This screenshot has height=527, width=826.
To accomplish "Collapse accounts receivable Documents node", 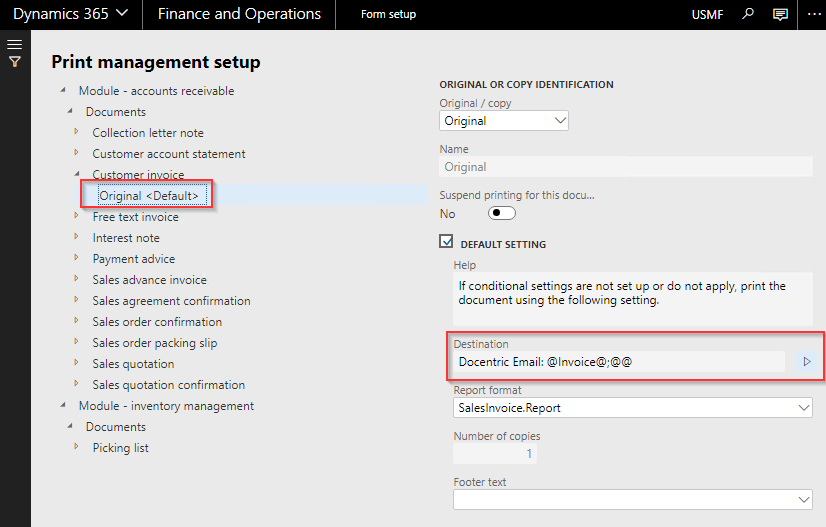I will pos(70,111).
